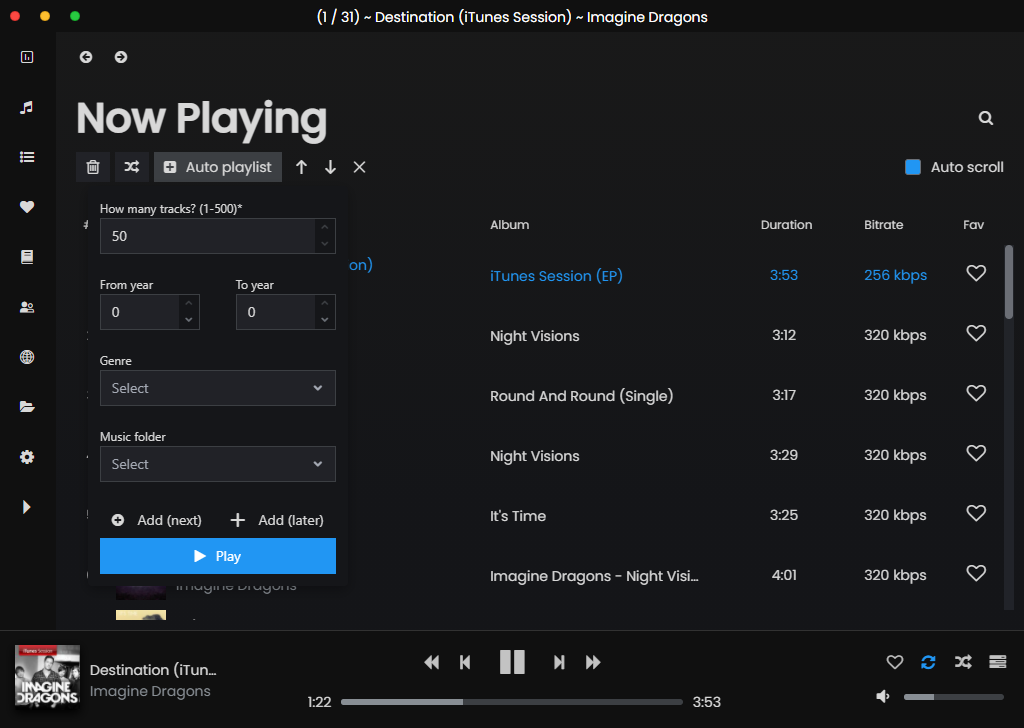This screenshot has width=1024, height=728.
Task: Toggle repeat mode in the player bar
Action: (928, 662)
